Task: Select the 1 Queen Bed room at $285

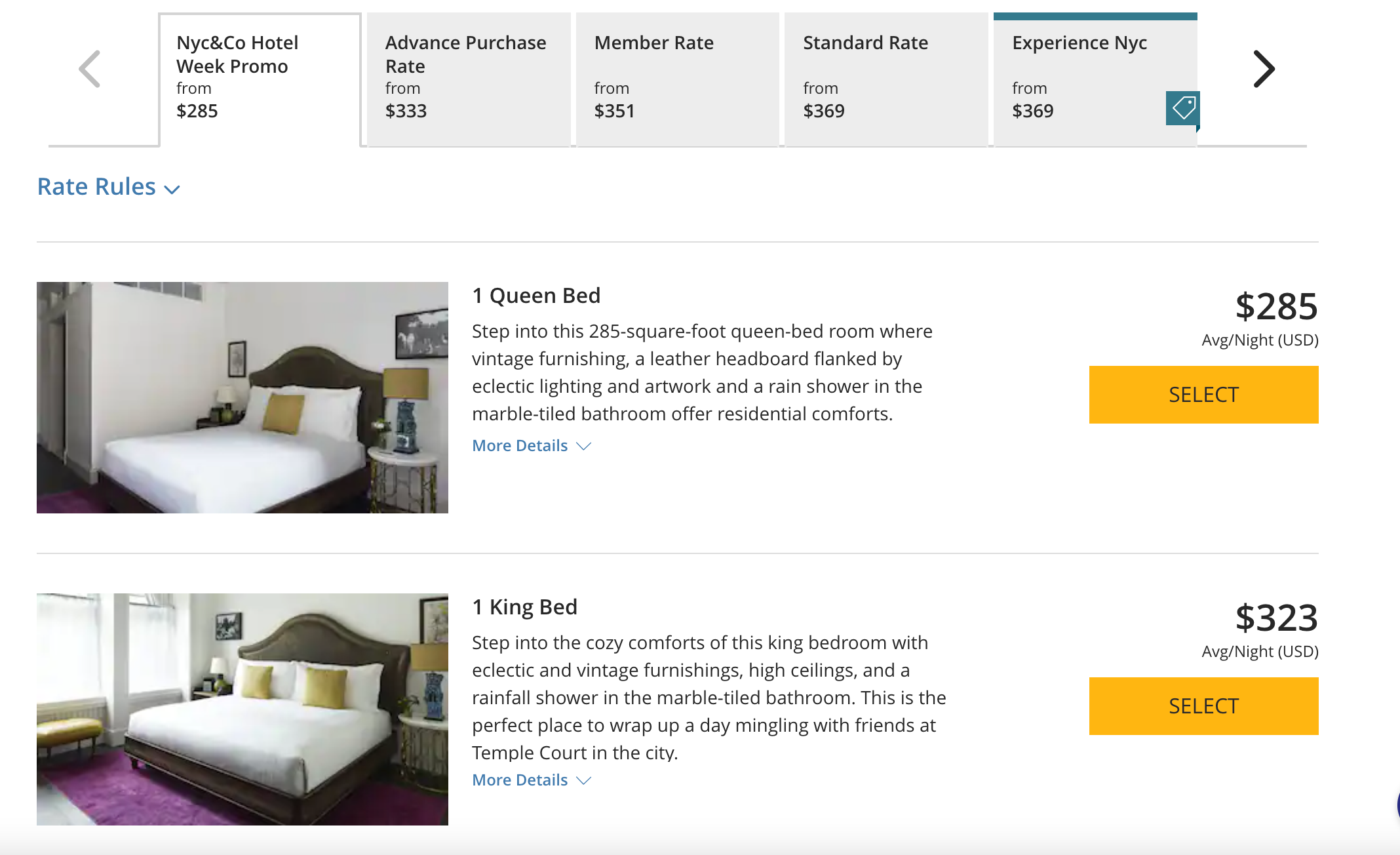Action: (x=1203, y=395)
